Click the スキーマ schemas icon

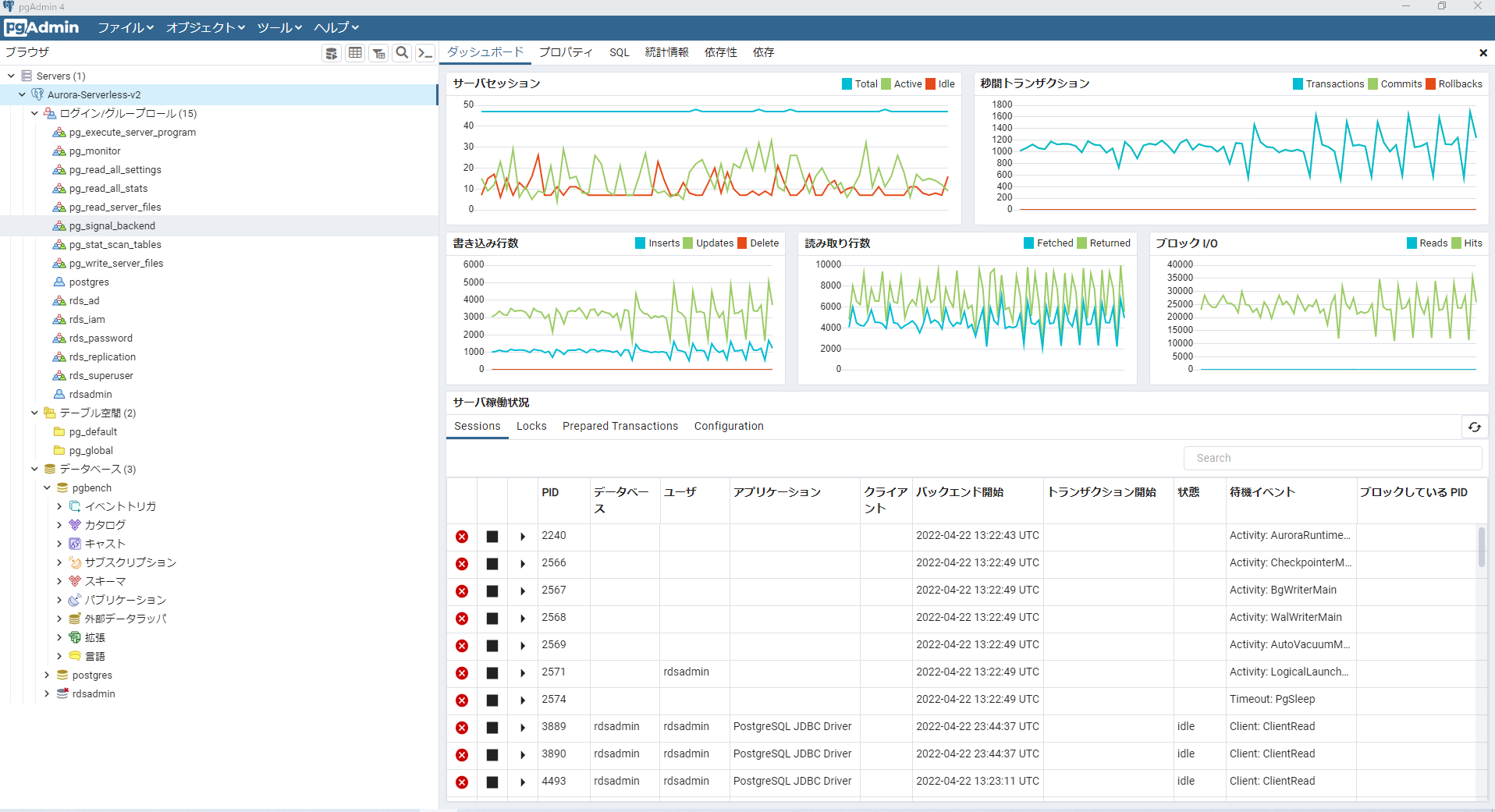point(75,582)
